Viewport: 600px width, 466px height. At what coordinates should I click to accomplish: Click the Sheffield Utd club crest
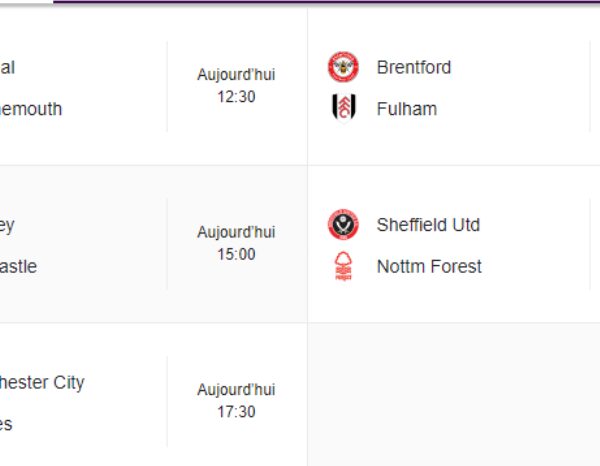[343, 225]
